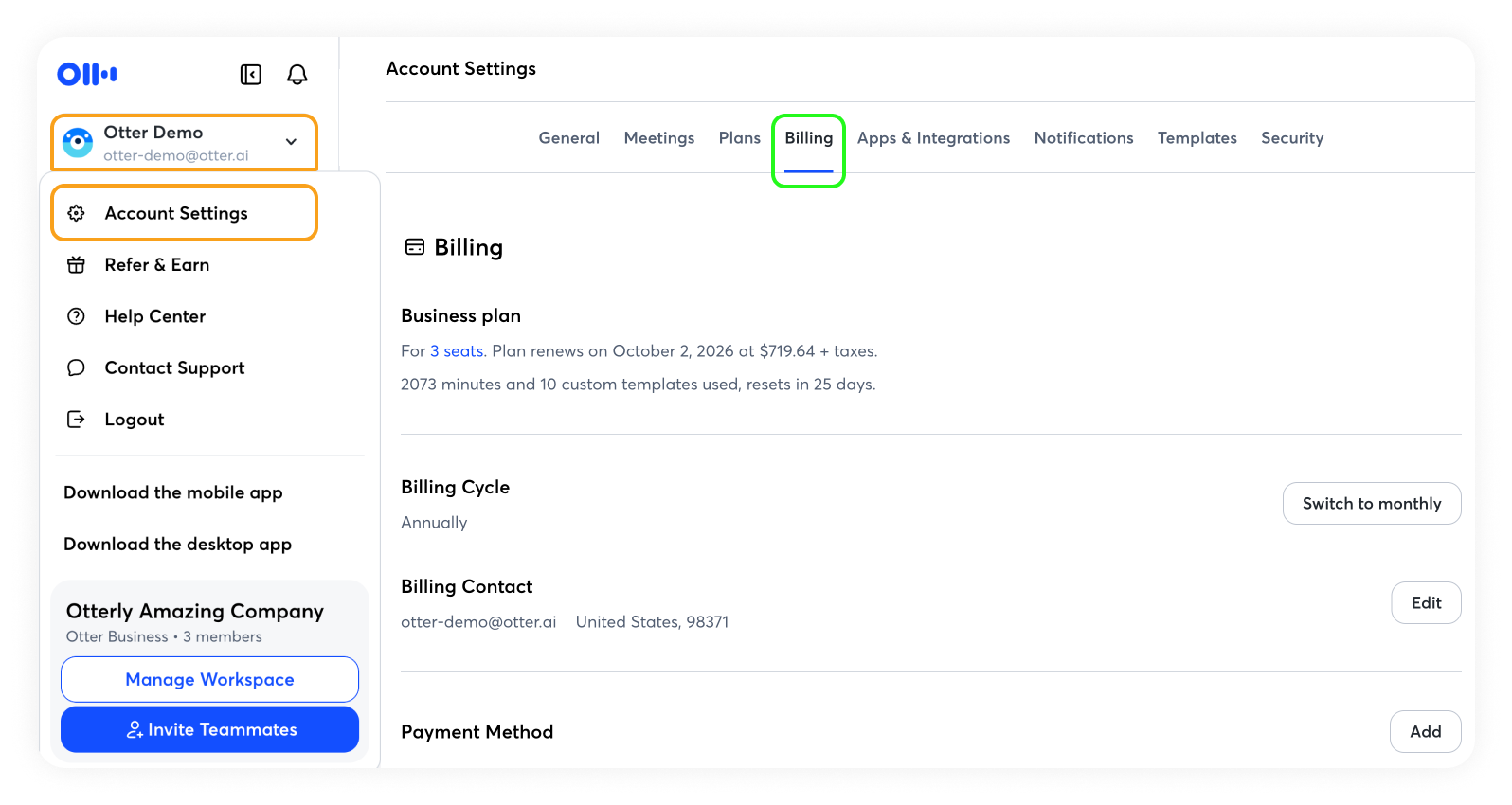Edit the Billing Contact
Image resolution: width=1512 pixels, height=805 pixels.
[x=1425, y=603]
